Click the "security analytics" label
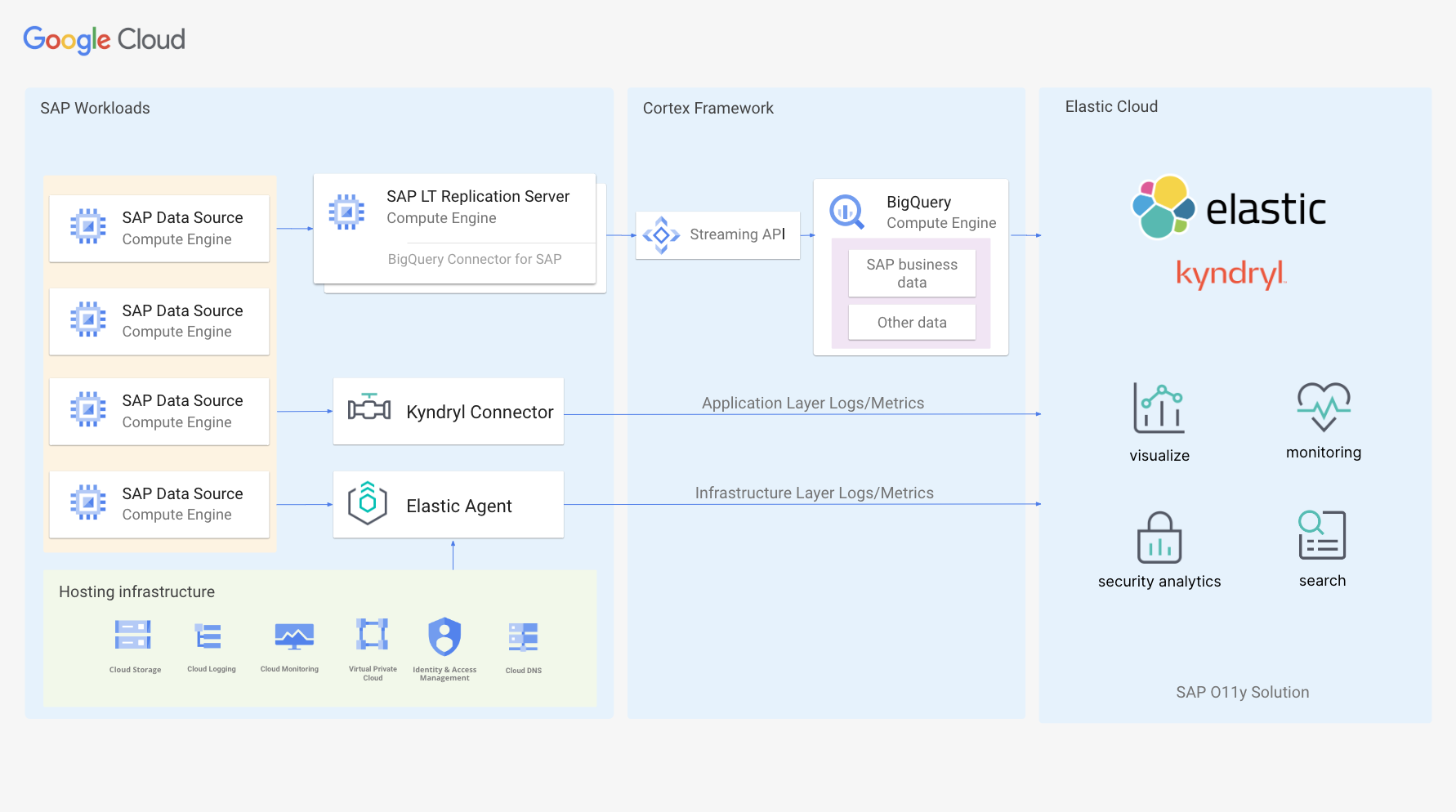Image resolution: width=1456 pixels, height=812 pixels. tap(1159, 582)
